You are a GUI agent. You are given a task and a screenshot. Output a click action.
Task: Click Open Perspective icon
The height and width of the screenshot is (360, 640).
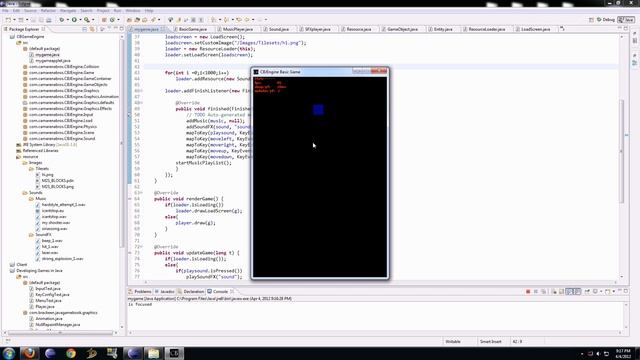[x=591, y=20]
